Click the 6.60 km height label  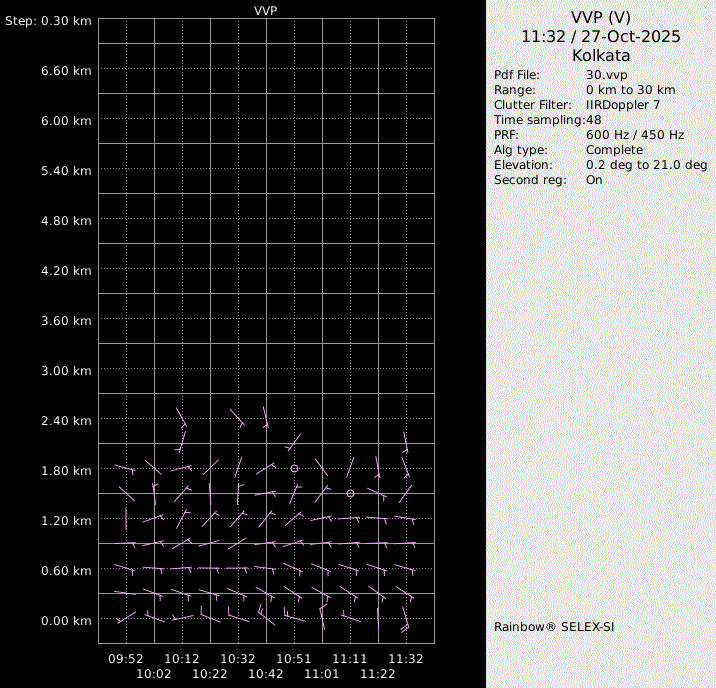point(68,71)
